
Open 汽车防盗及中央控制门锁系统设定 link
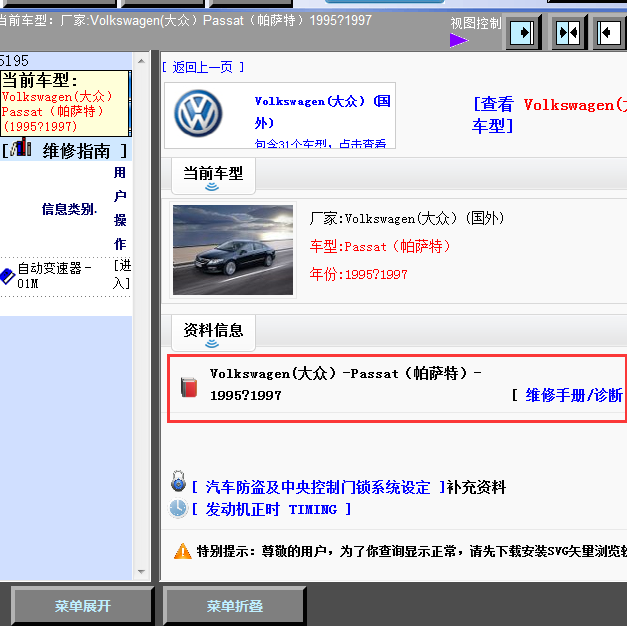tap(318, 487)
